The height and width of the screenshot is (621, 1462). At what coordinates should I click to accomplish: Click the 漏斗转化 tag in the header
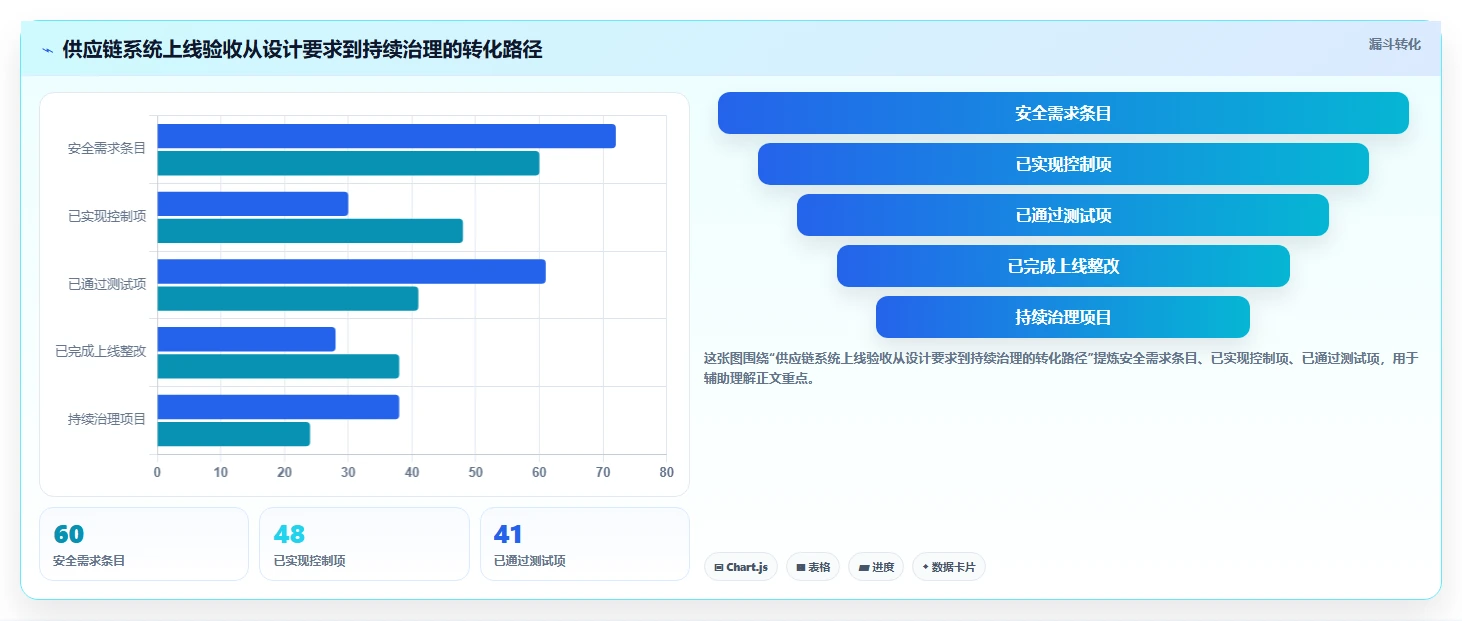pyautogui.click(x=1394, y=44)
